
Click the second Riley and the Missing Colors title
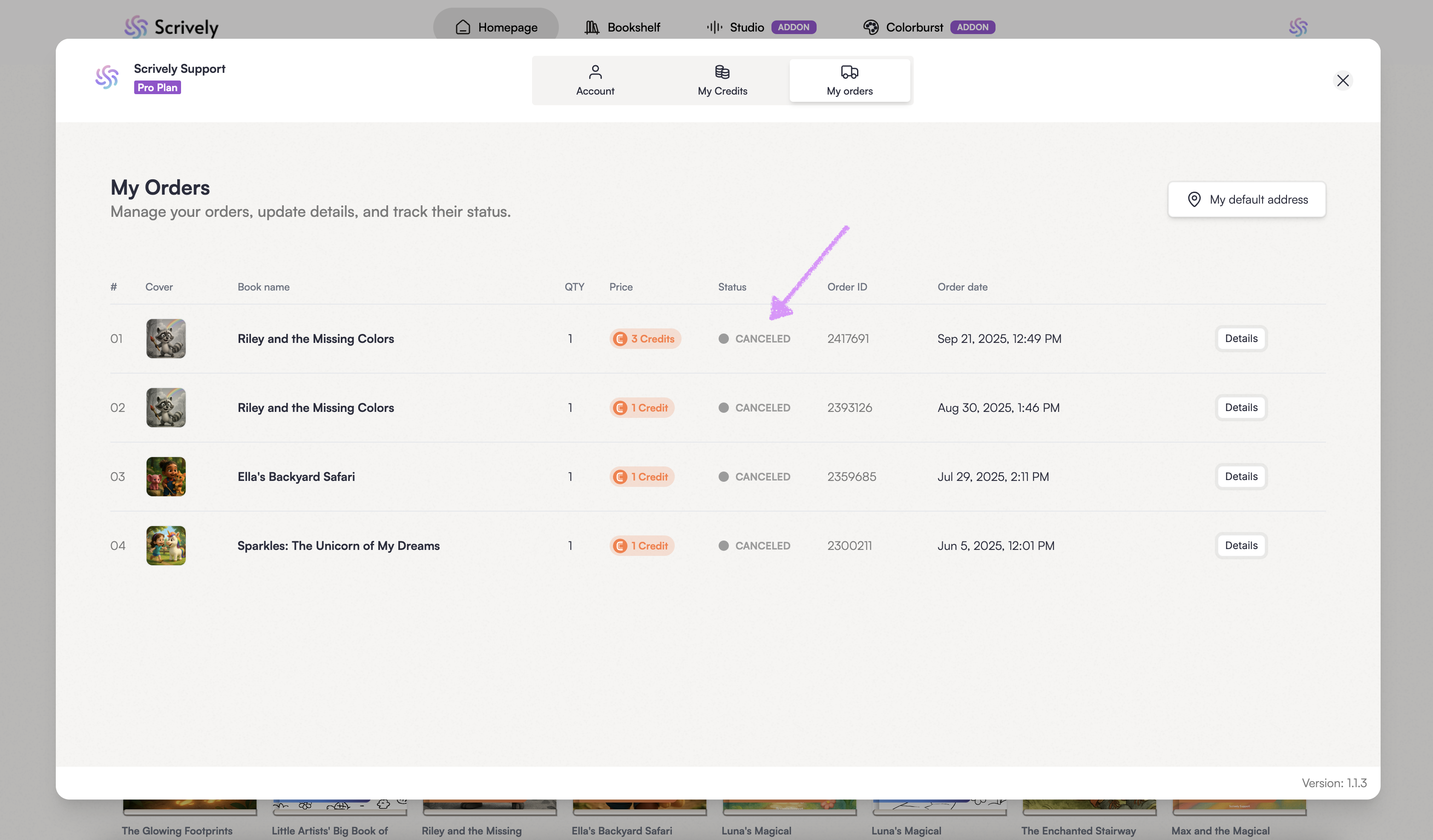(316, 408)
